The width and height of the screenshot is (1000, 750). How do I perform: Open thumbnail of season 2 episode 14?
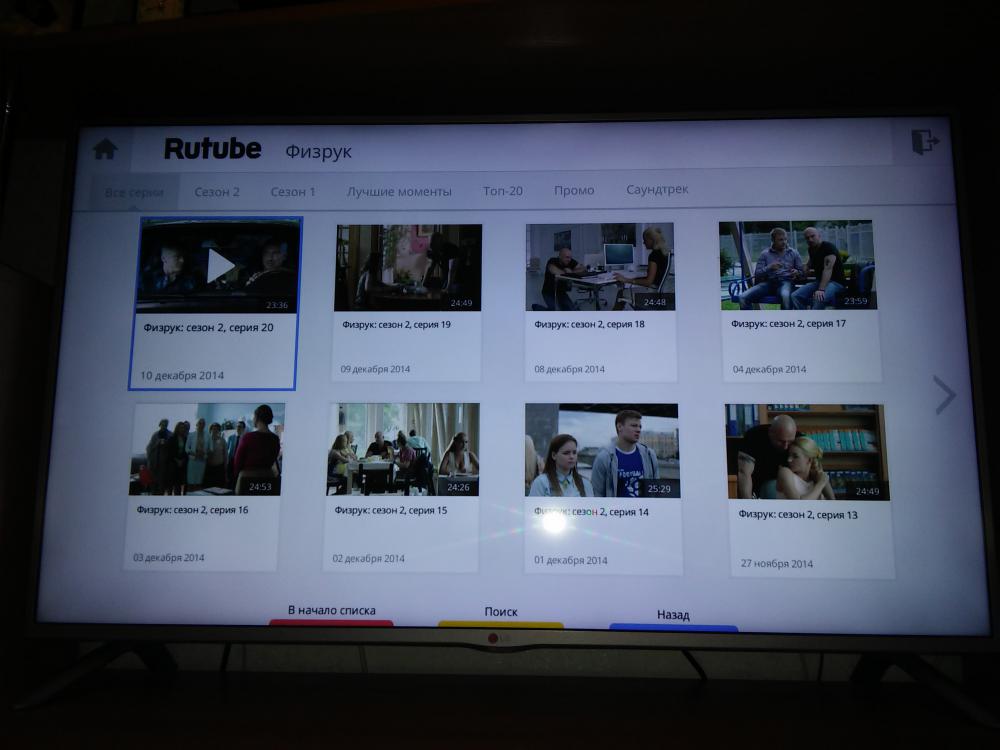pos(602,450)
